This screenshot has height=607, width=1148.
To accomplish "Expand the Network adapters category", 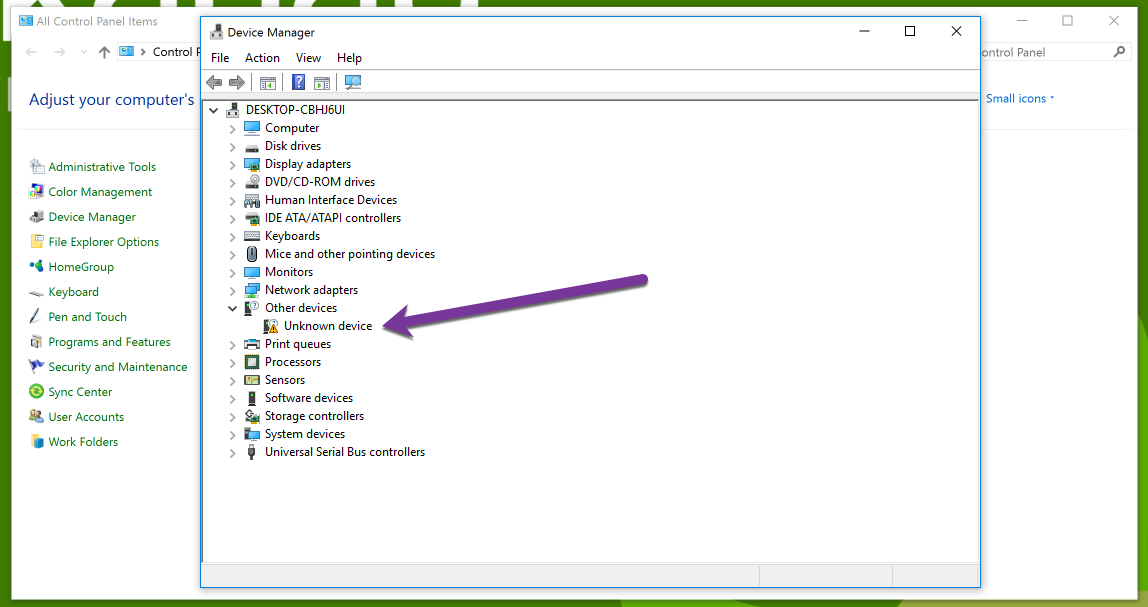I will click(x=232, y=291).
